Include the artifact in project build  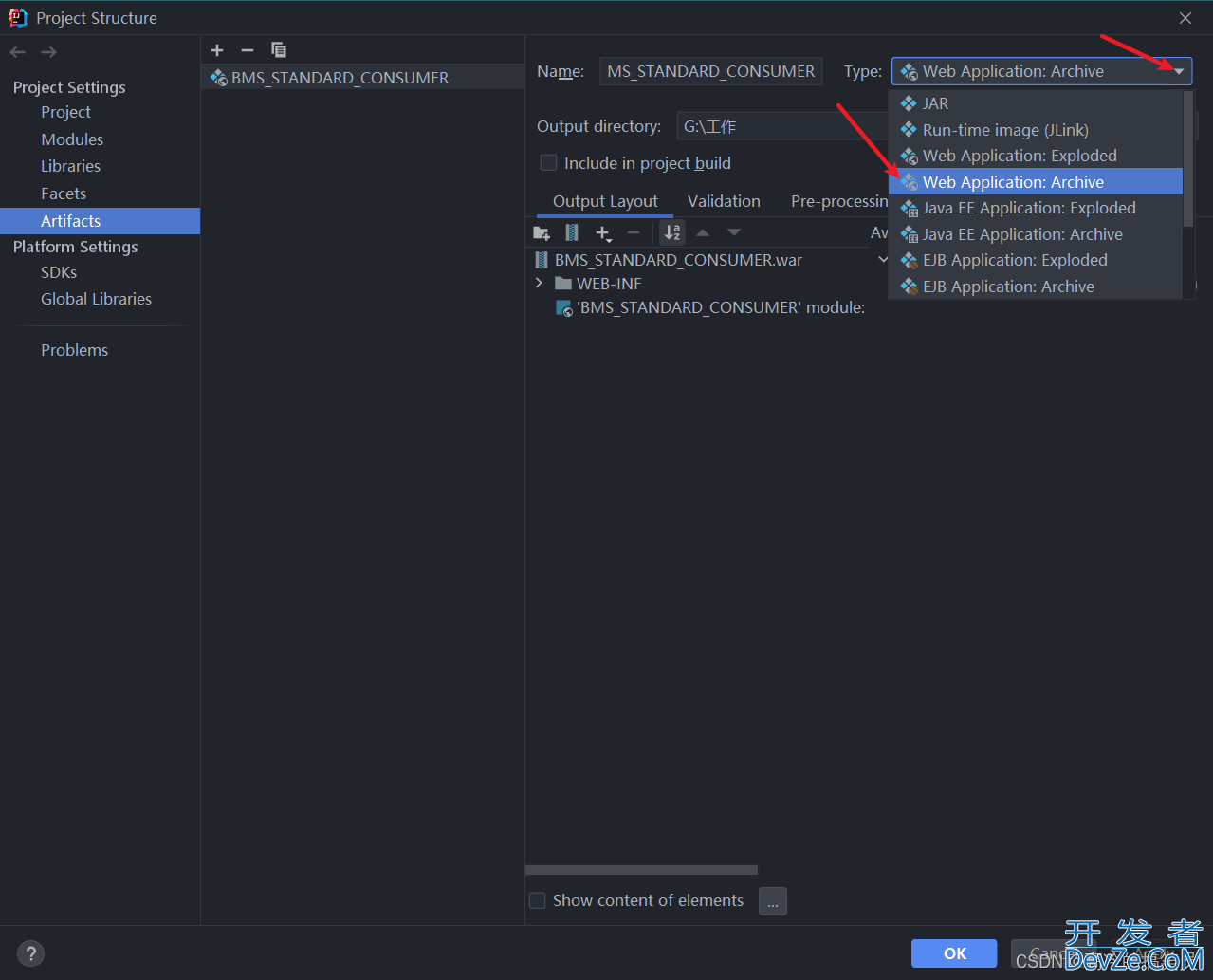click(x=548, y=162)
